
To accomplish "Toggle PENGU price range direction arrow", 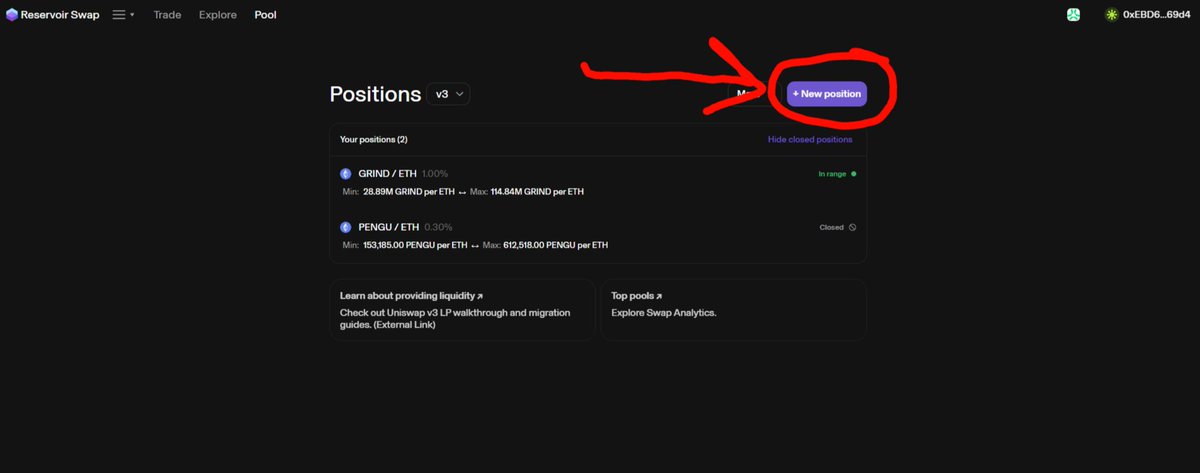I will (x=475, y=245).
